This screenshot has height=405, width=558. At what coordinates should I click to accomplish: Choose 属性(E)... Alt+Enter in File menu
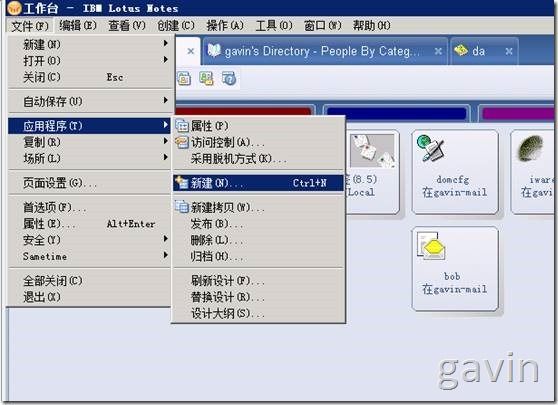point(90,224)
